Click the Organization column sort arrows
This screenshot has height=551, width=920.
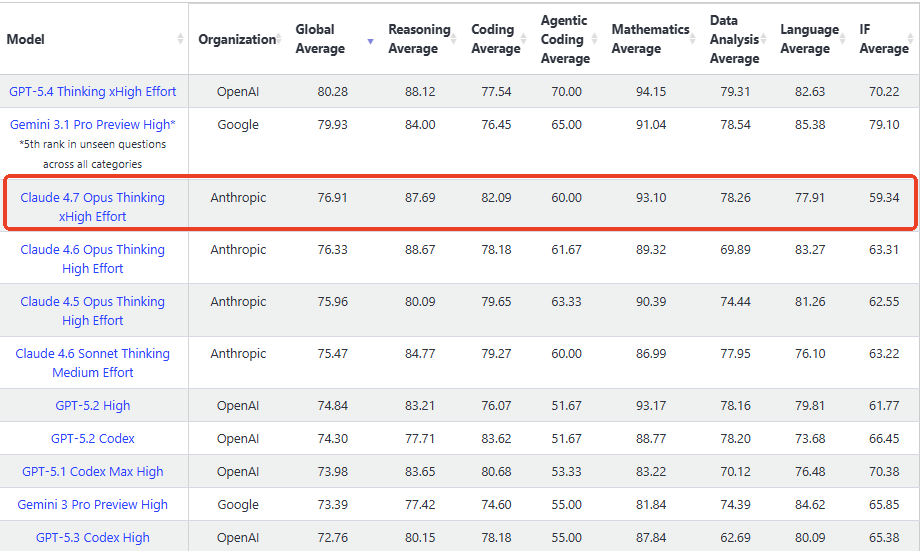point(280,39)
